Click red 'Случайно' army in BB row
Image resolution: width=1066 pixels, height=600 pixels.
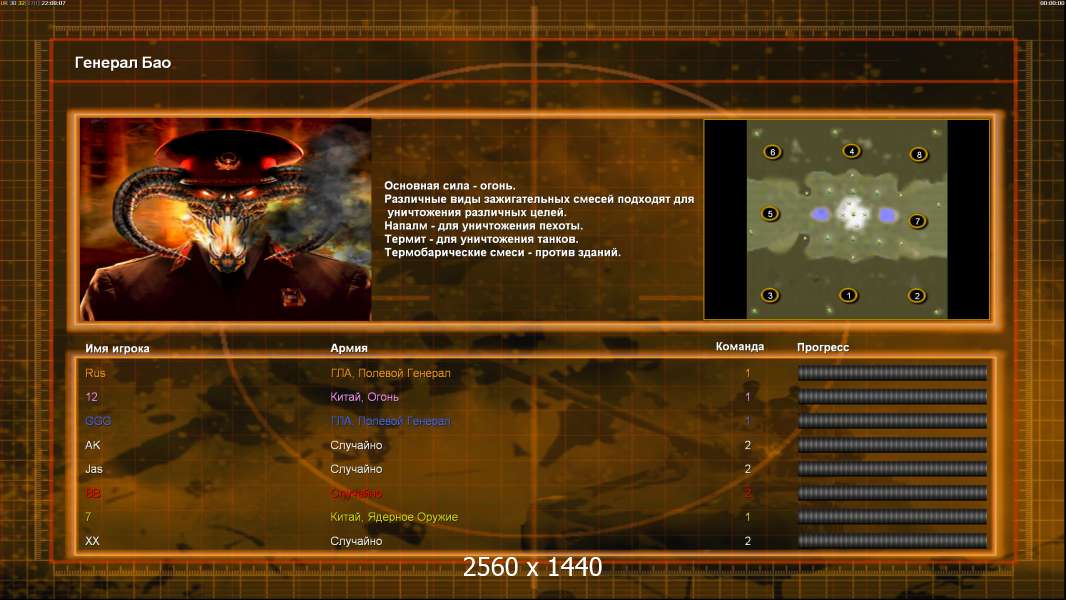point(356,493)
